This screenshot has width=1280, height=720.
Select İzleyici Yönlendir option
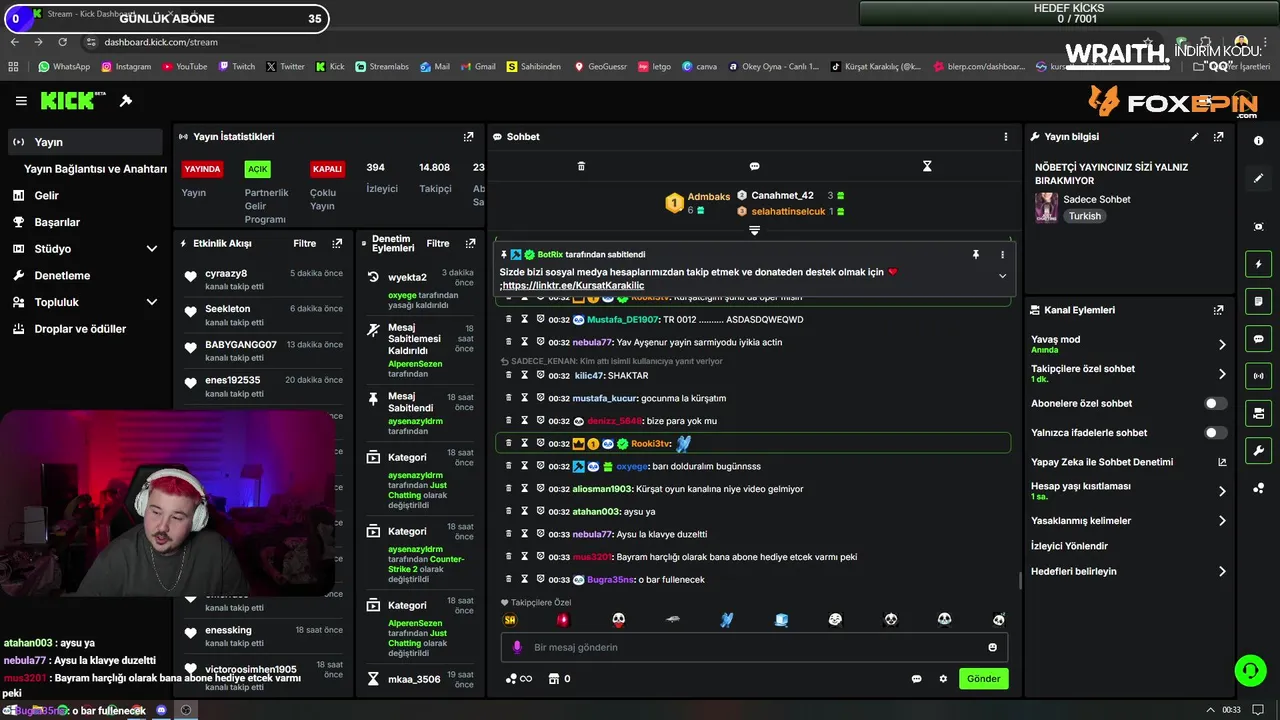tap(1069, 546)
